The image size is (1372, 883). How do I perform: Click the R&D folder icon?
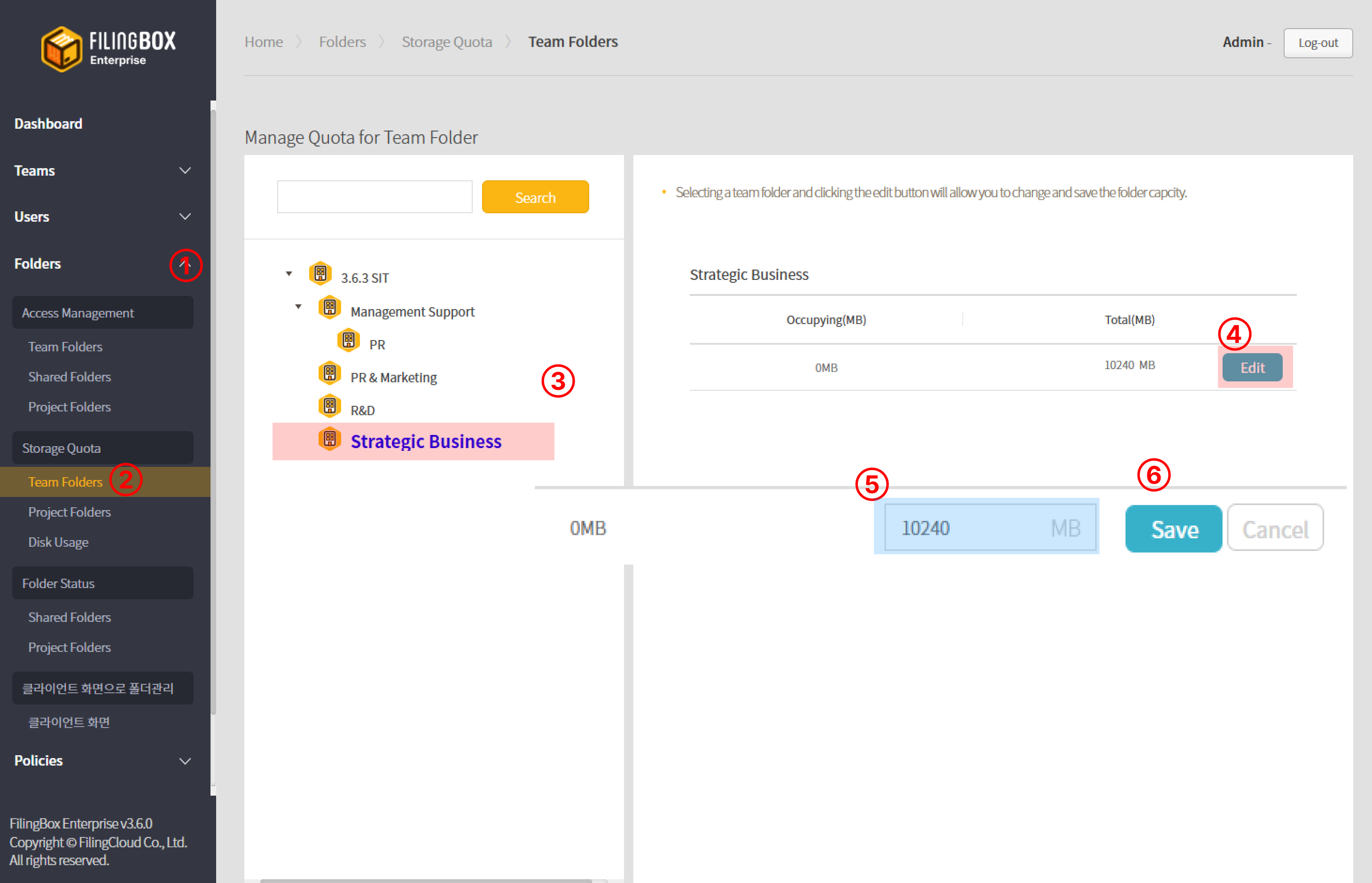pos(329,407)
